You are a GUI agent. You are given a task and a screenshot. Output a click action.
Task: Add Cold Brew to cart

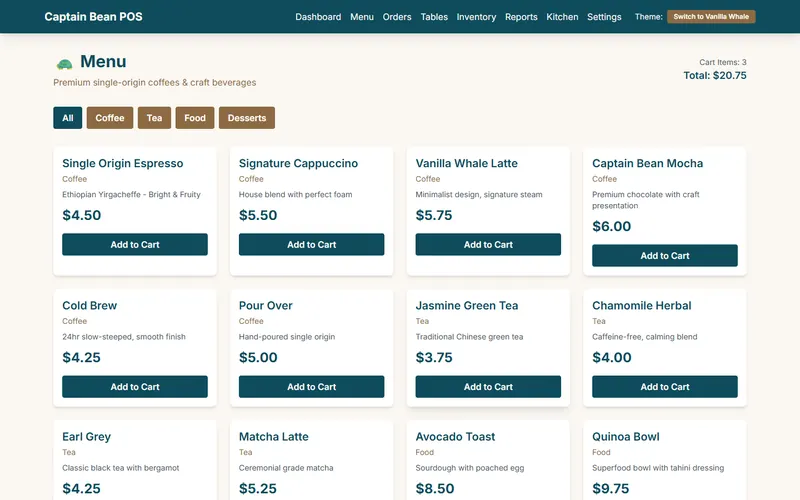pyautogui.click(x=135, y=387)
